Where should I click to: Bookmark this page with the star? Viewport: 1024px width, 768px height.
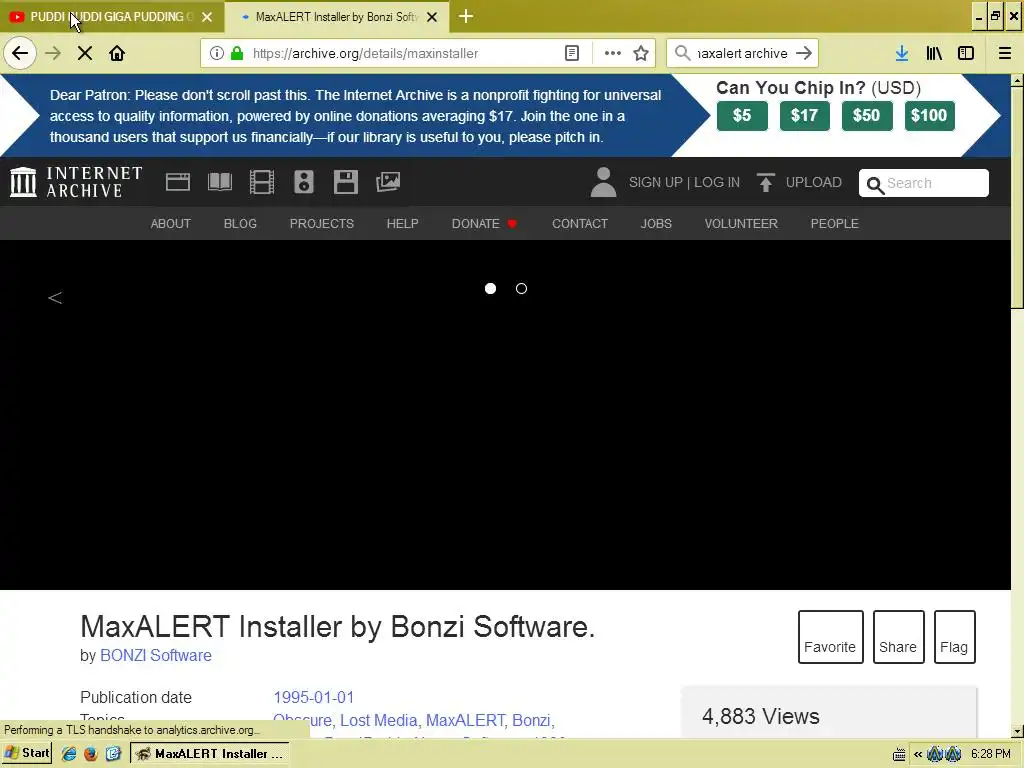point(641,53)
